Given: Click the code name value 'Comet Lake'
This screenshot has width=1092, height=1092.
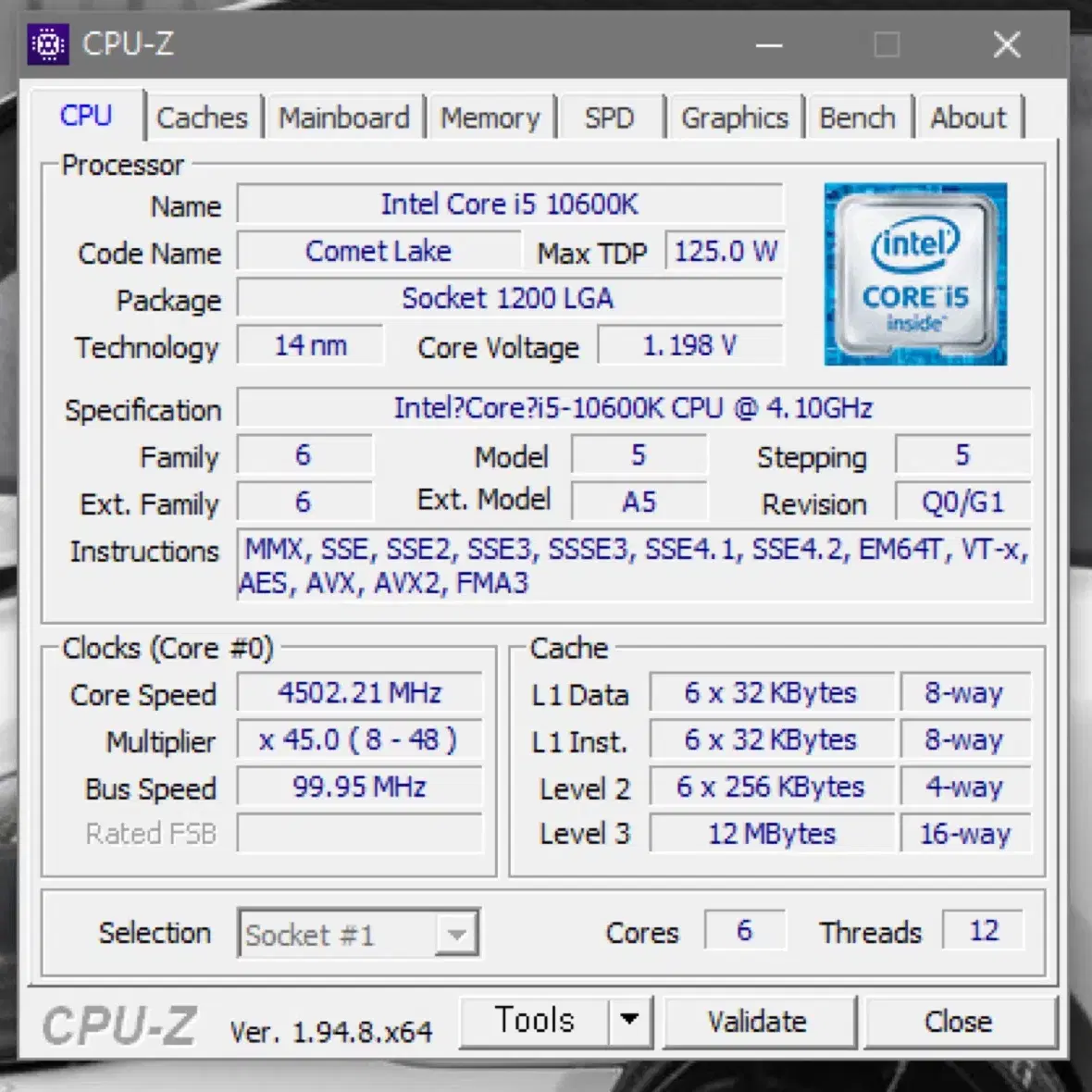Looking at the screenshot, I should tap(378, 252).
